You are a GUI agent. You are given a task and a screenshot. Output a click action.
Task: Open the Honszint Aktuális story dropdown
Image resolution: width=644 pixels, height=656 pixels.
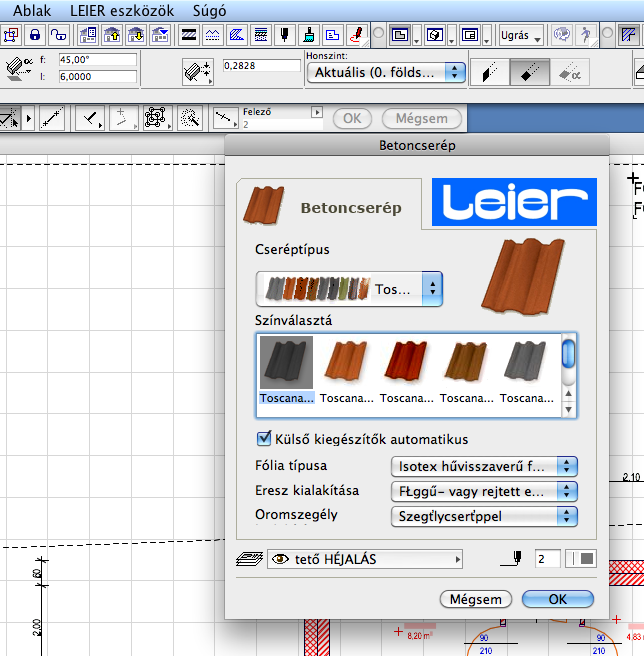coord(386,72)
